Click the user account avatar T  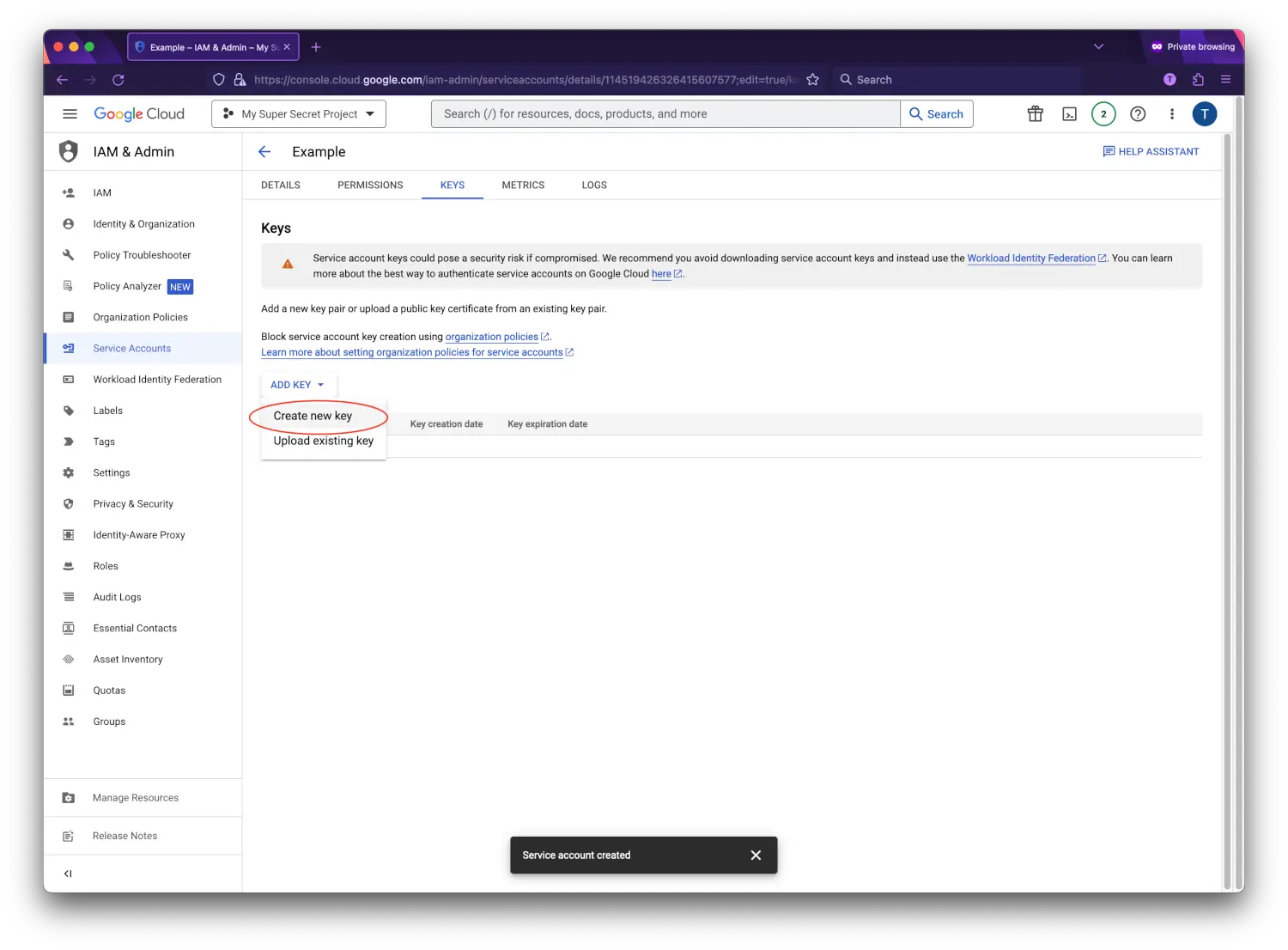1204,114
